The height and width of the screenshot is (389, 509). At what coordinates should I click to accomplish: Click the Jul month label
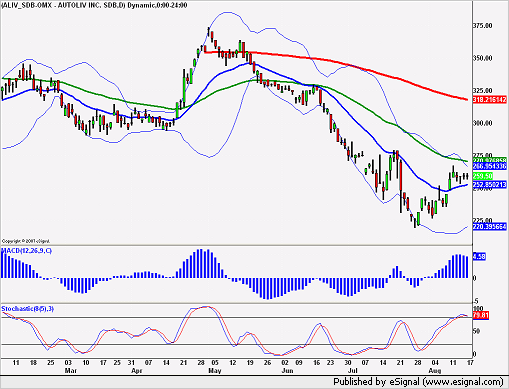click(352, 370)
